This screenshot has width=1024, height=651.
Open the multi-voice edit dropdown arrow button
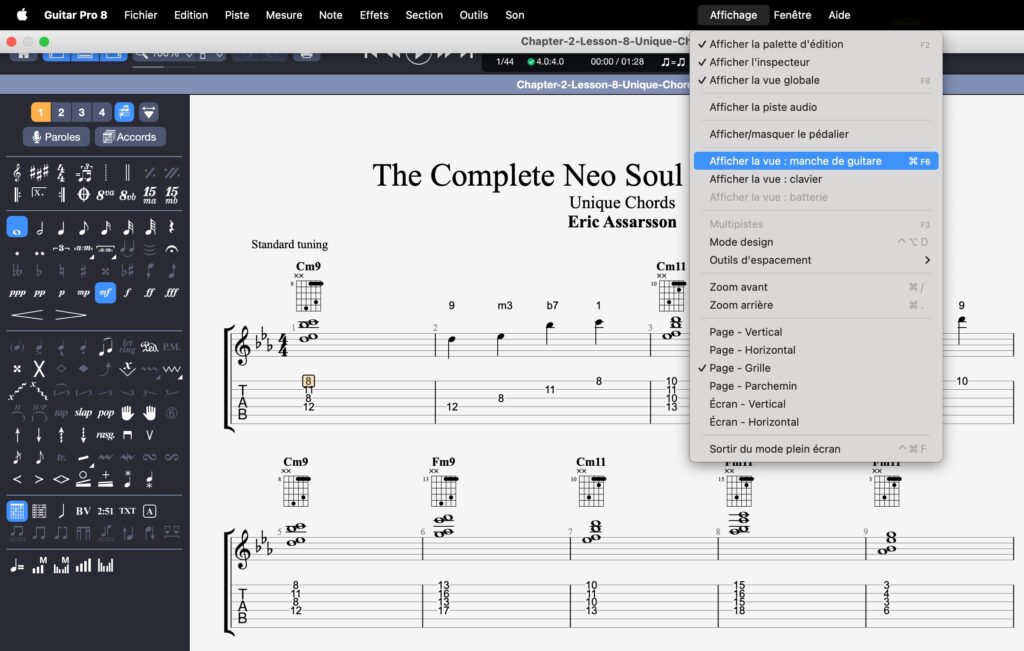point(148,112)
